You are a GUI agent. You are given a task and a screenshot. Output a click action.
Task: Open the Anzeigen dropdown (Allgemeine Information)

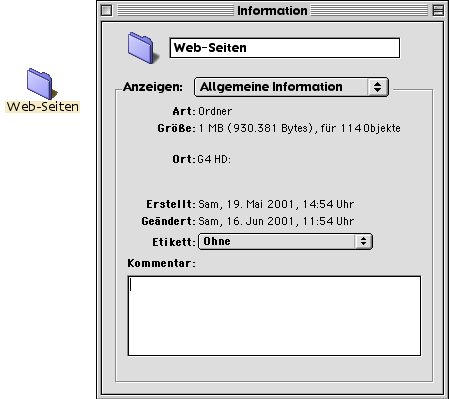291,87
